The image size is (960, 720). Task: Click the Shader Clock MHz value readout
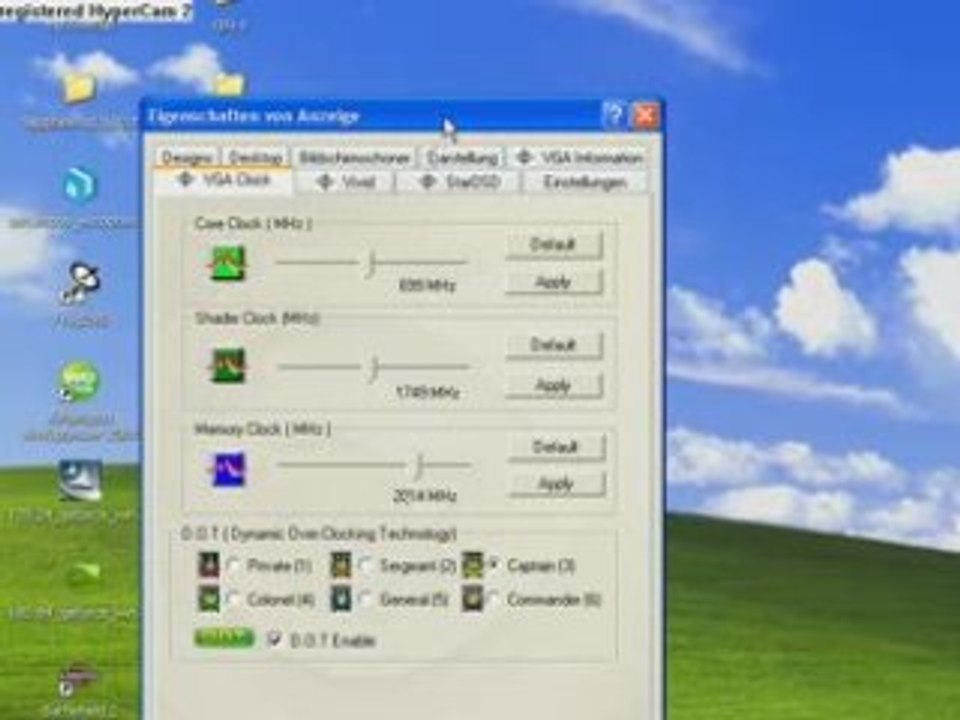click(427, 392)
